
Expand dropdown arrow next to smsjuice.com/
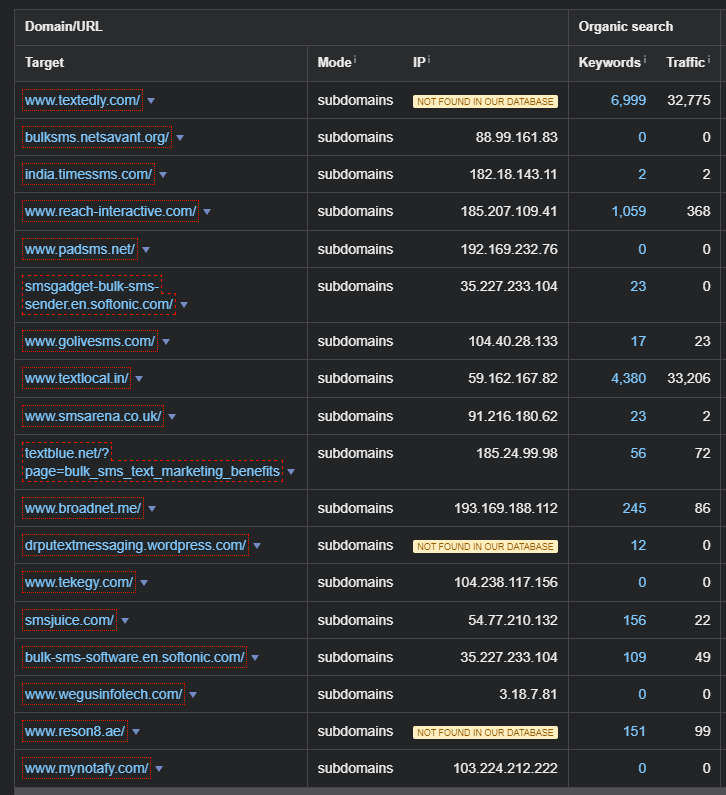click(x=125, y=621)
